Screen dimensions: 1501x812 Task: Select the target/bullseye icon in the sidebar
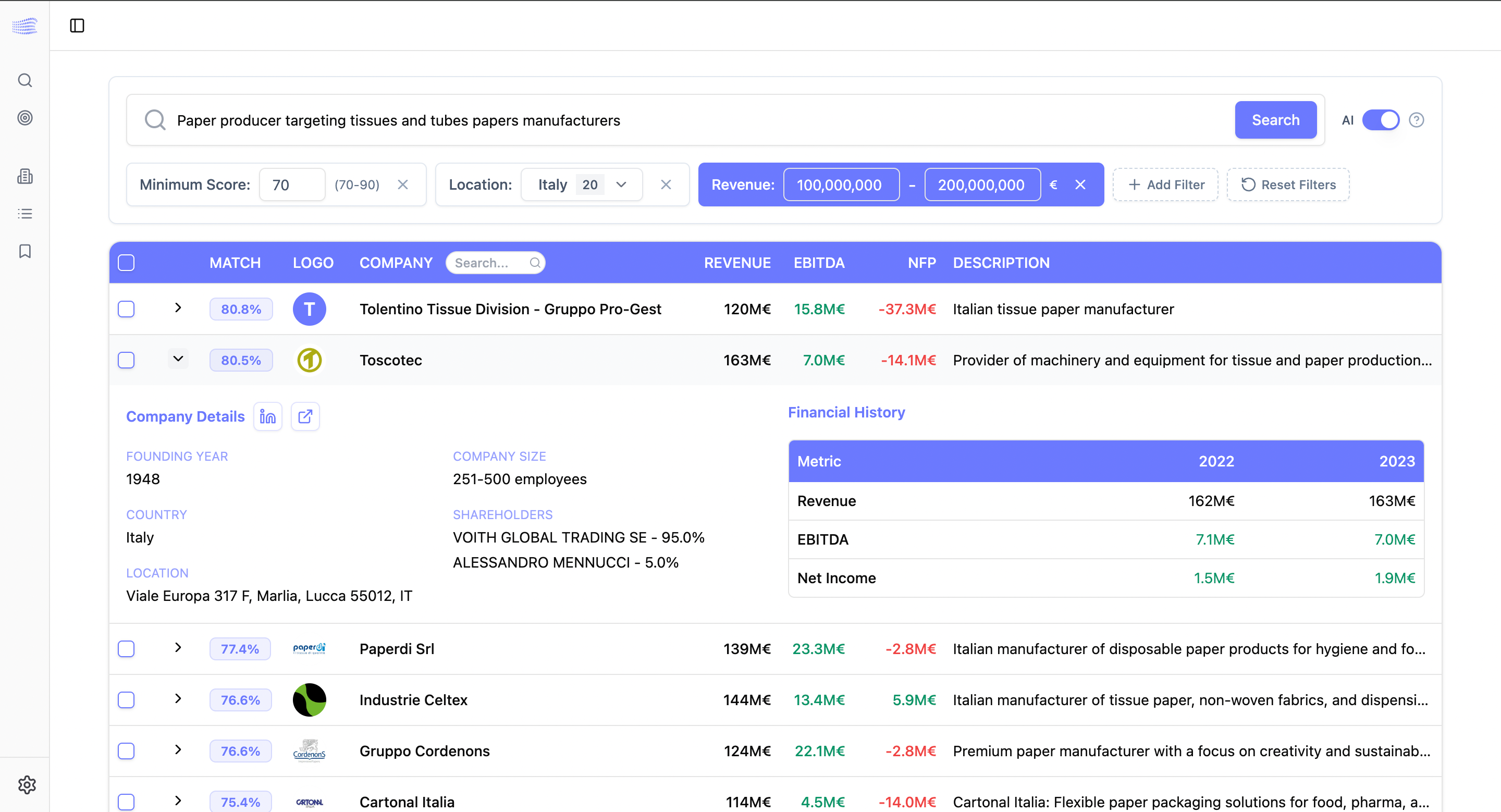pos(25,118)
